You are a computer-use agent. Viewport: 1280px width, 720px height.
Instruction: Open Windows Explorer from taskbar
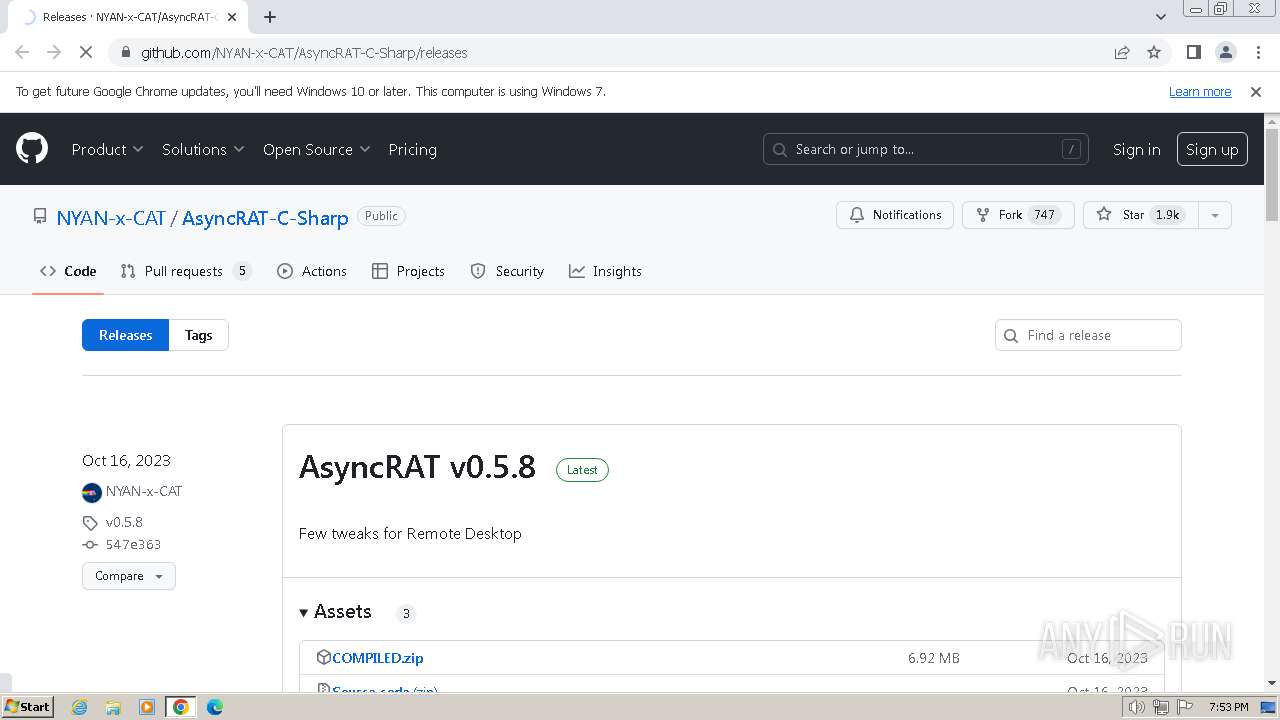(113, 707)
